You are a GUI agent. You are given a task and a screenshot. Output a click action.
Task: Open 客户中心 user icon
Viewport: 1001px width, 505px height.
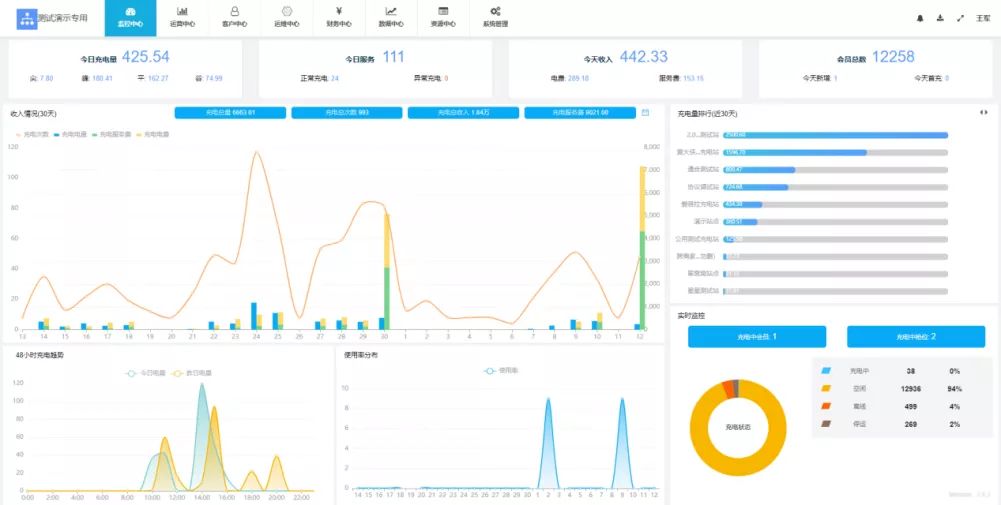click(234, 12)
